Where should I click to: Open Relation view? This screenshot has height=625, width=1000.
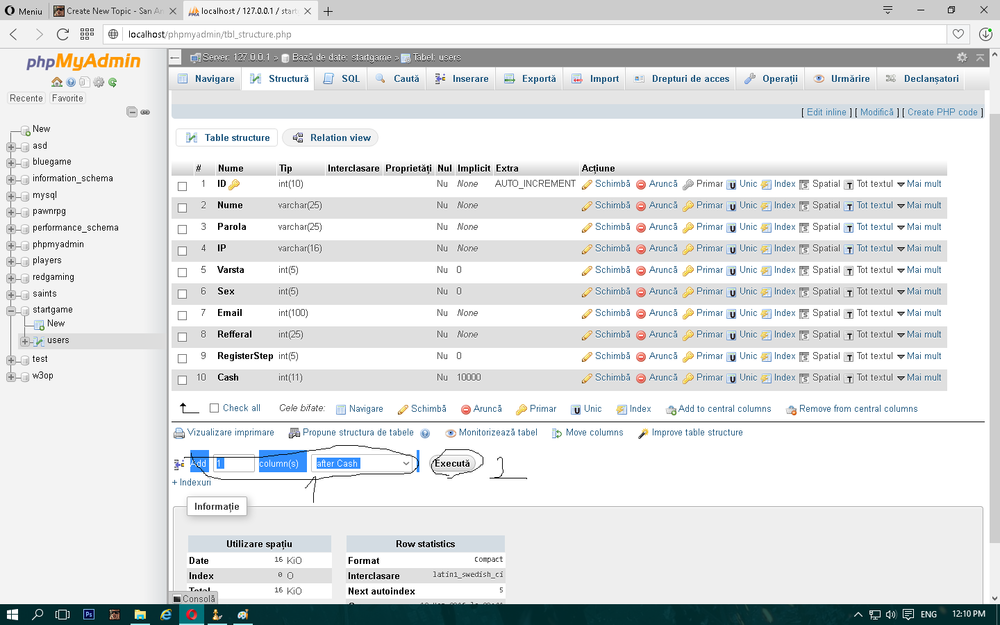click(331, 138)
